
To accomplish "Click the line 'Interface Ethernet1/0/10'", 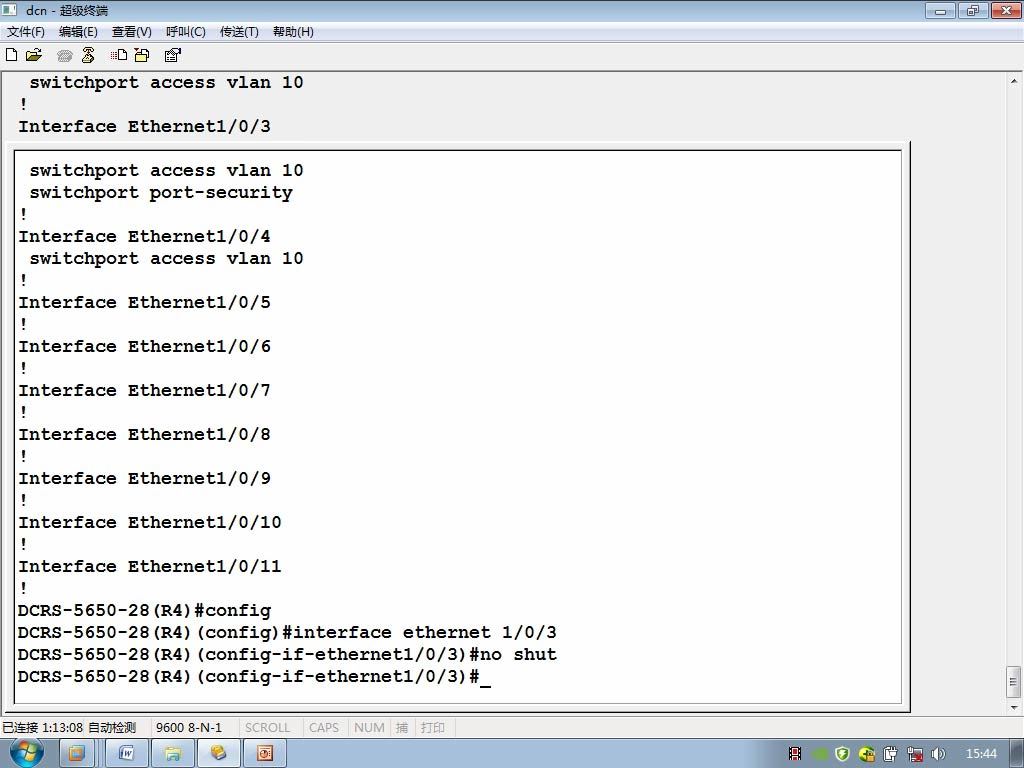I will pos(150,522).
